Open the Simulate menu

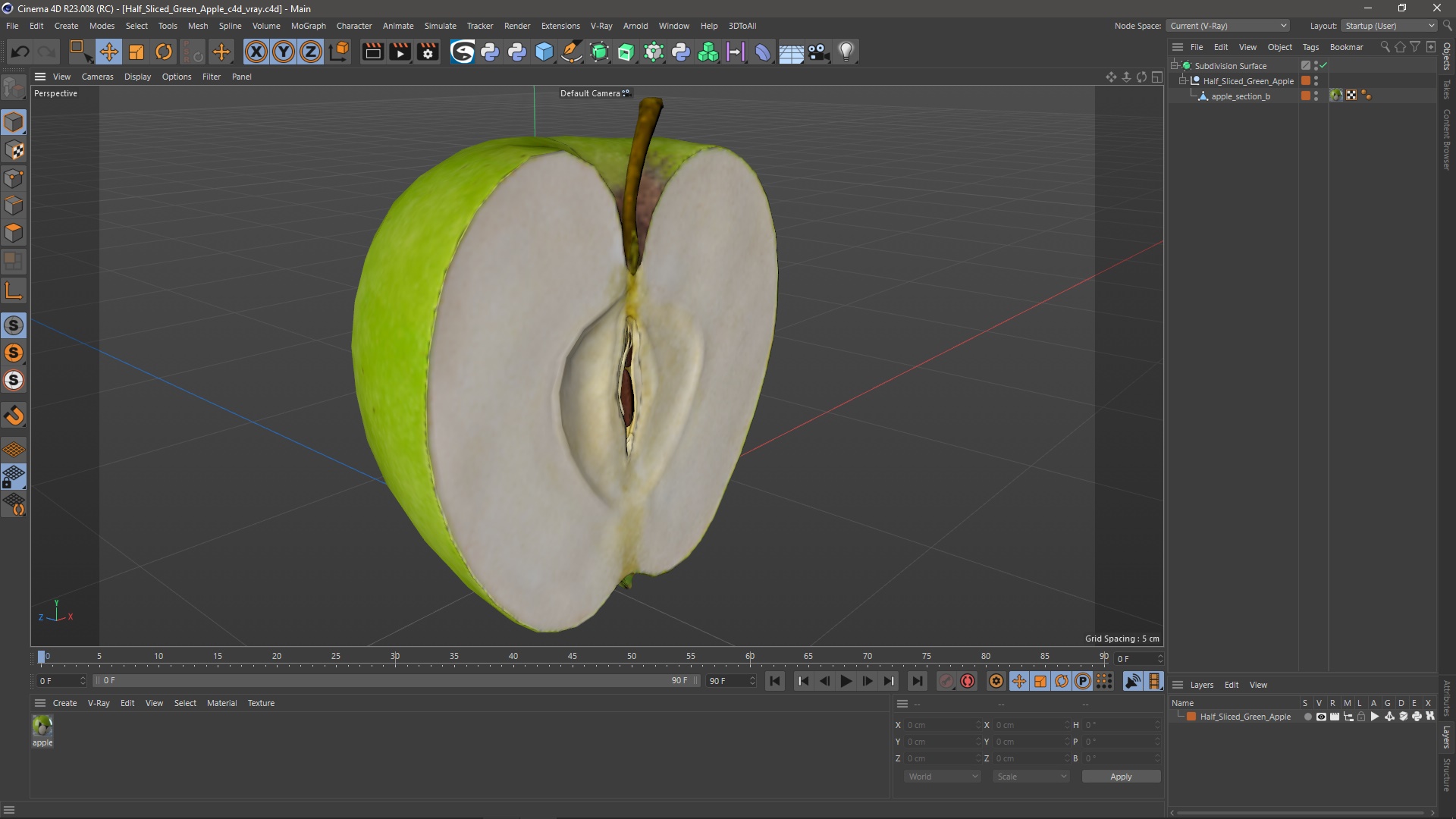[440, 26]
